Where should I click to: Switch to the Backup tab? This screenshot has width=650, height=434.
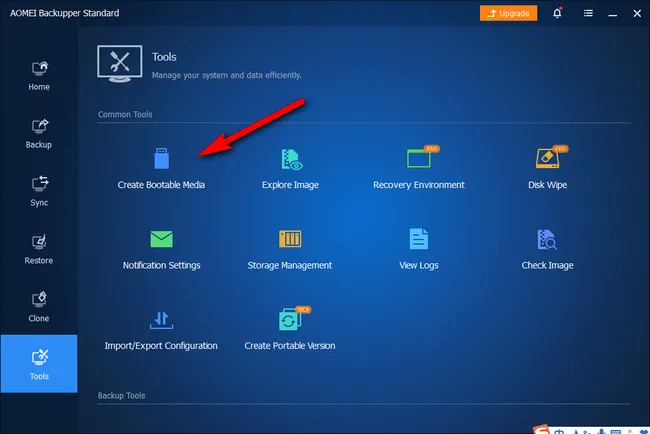(x=39, y=134)
